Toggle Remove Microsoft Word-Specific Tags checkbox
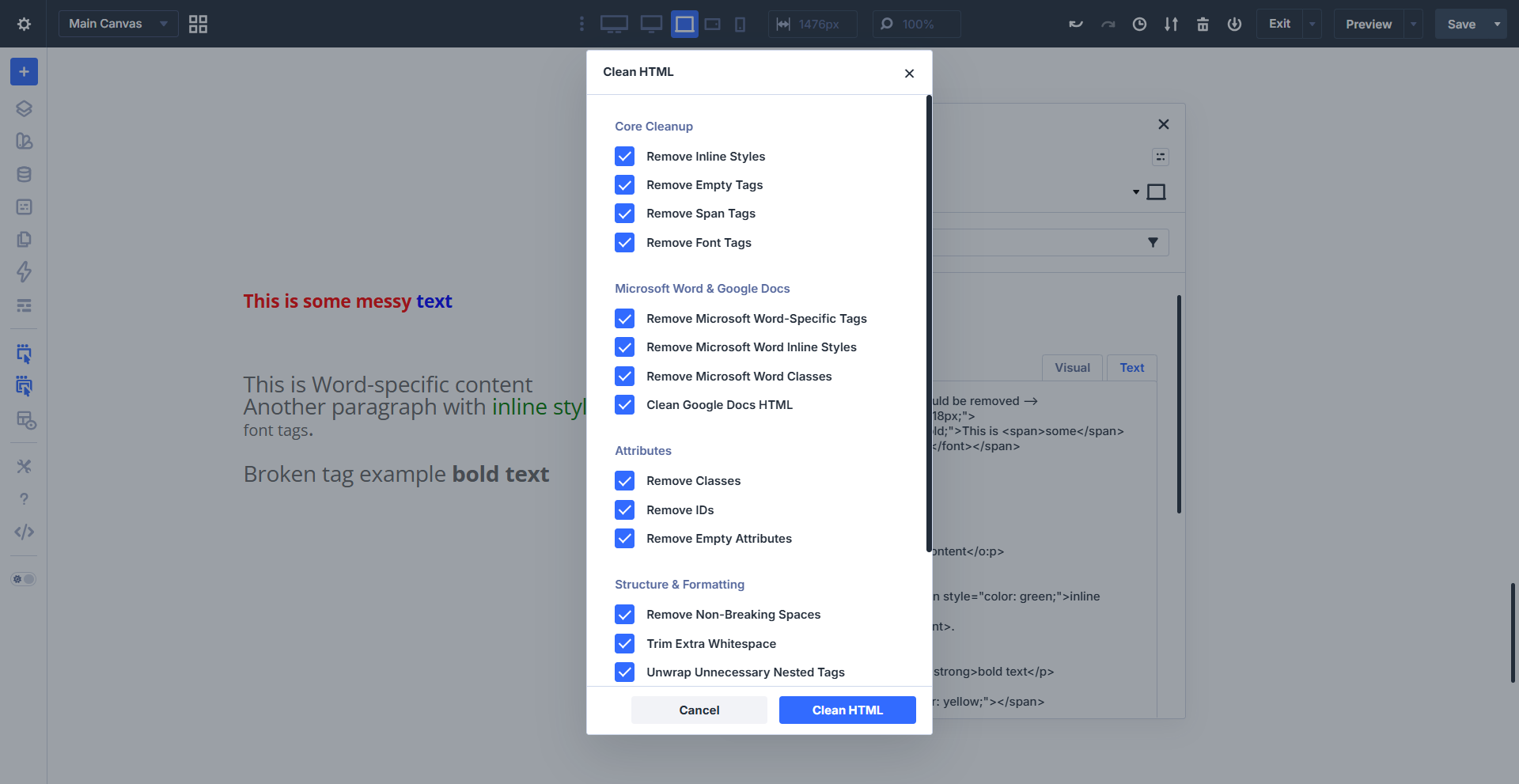The image size is (1519, 784). [x=625, y=318]
